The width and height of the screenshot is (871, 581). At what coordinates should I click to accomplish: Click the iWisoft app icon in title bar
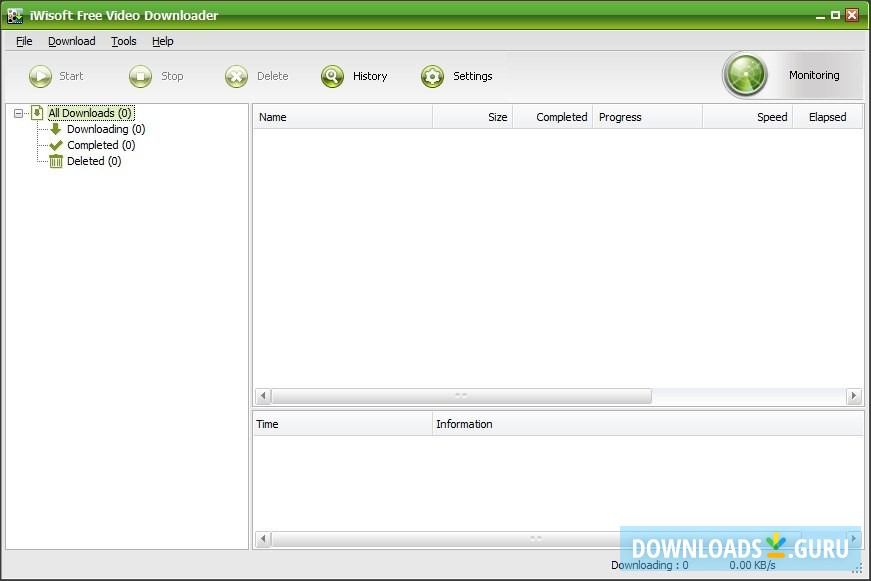pyautogui.click(x=15, y=15)
